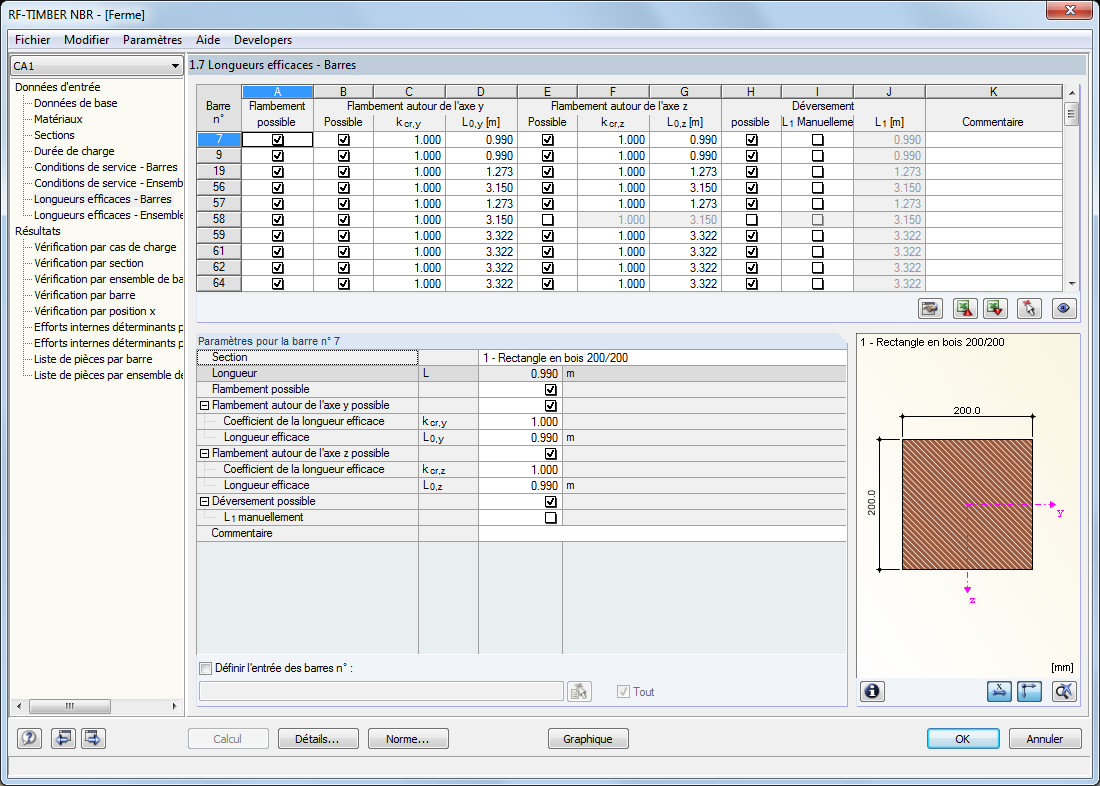Open the cross-section info button

[x=873, y=691]
